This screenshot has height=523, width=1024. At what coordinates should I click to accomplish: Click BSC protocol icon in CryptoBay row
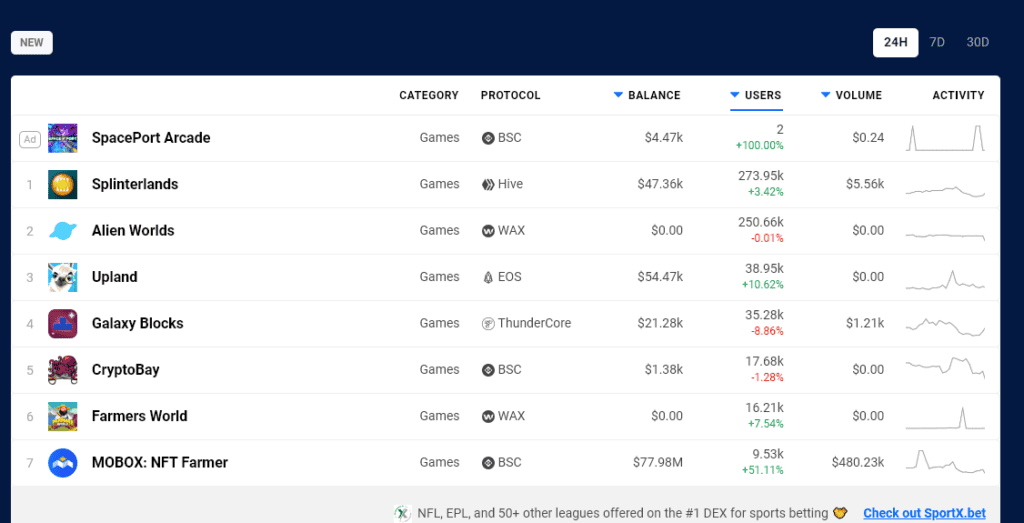(x=488, y=370)
